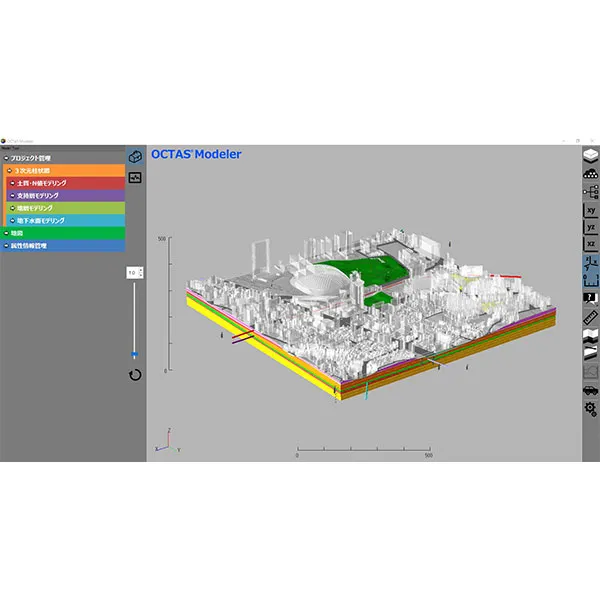Click the reset rotation arrow button
Viewport: 600px width, 600px height.
click(135, 375)
